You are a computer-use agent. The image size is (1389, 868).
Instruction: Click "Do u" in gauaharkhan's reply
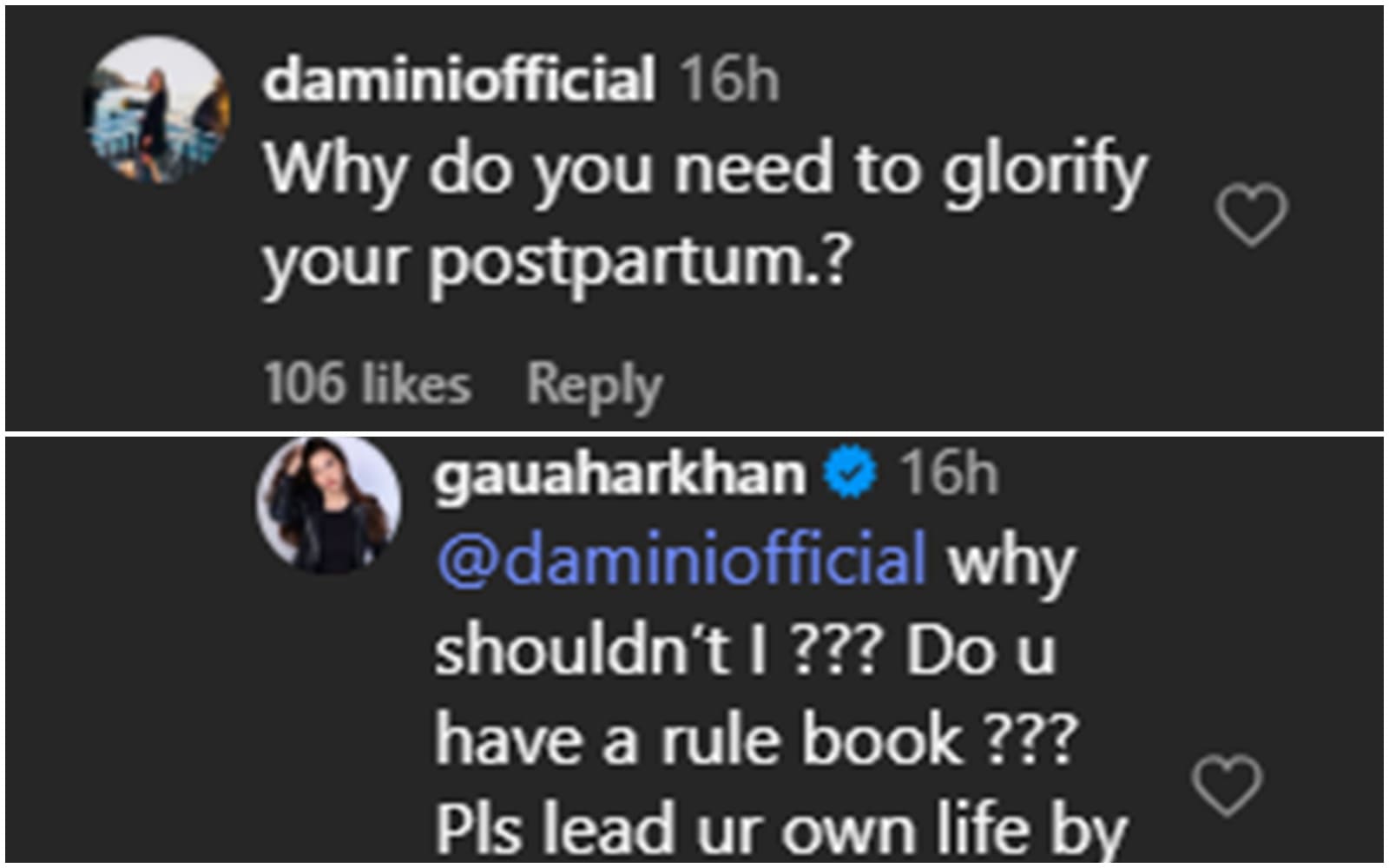coord(981,650)
